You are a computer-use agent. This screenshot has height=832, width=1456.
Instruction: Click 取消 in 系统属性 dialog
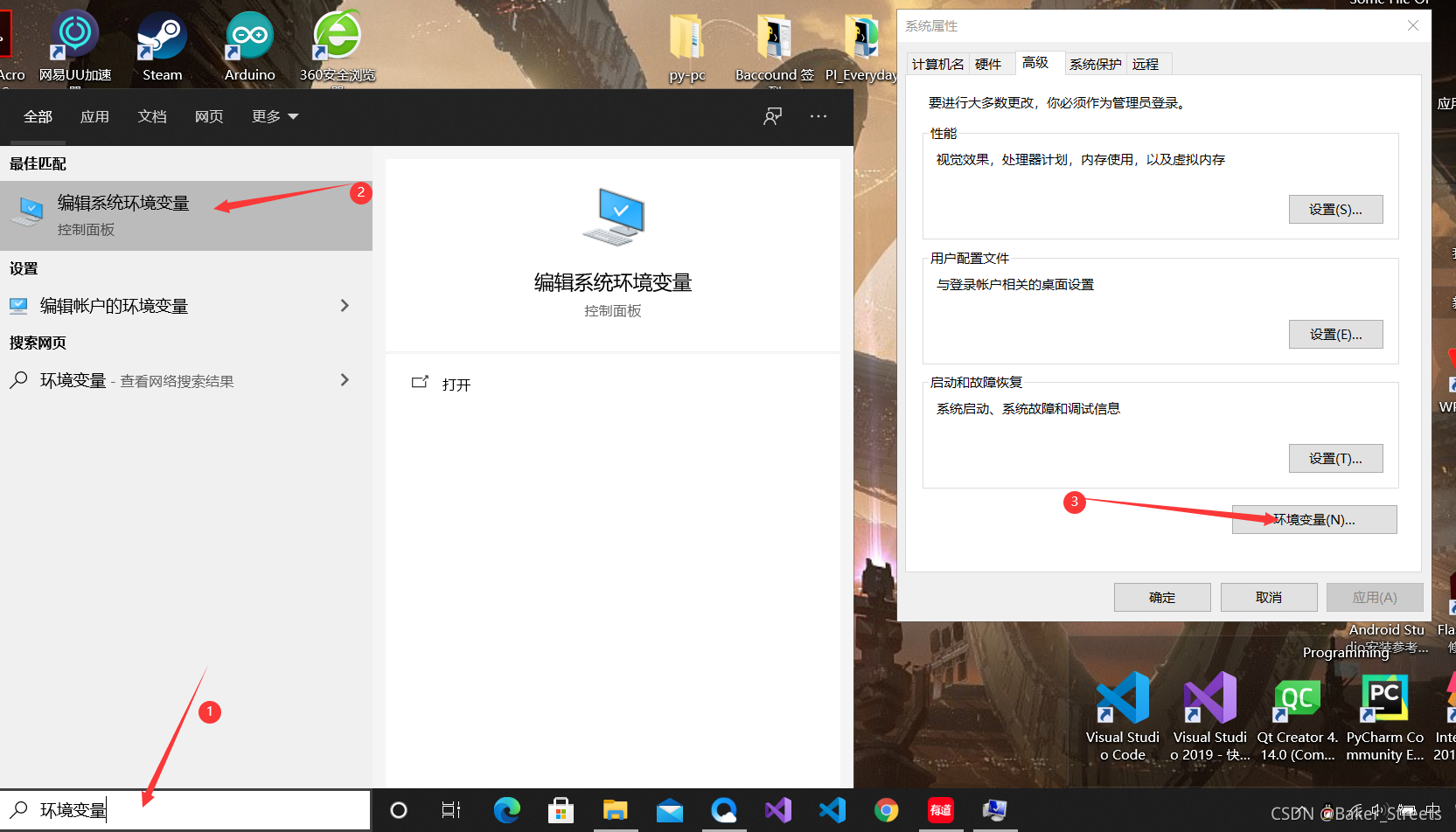[1269, 598]
